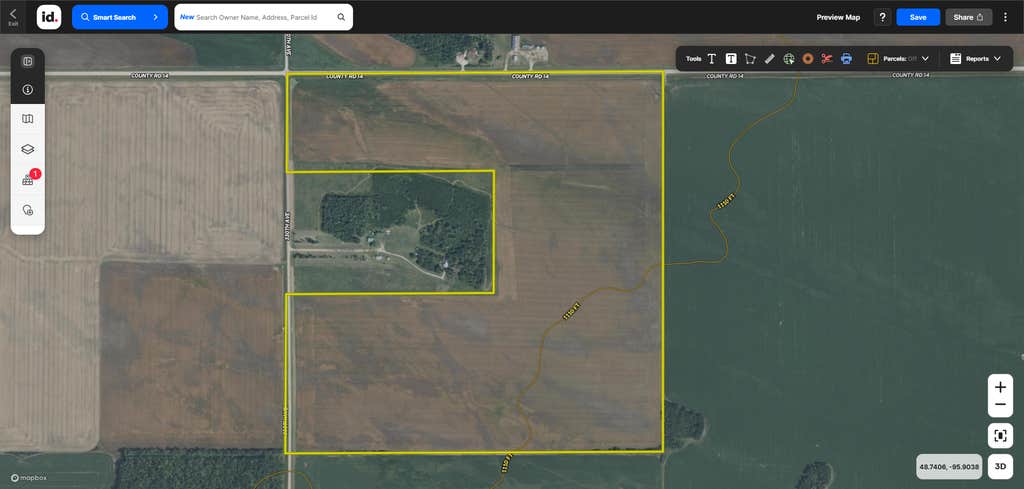Image resolution: width=1024 pixels, height=489 pixels.
Task: Zoom in with the plus button
Action: [1000, 387]
